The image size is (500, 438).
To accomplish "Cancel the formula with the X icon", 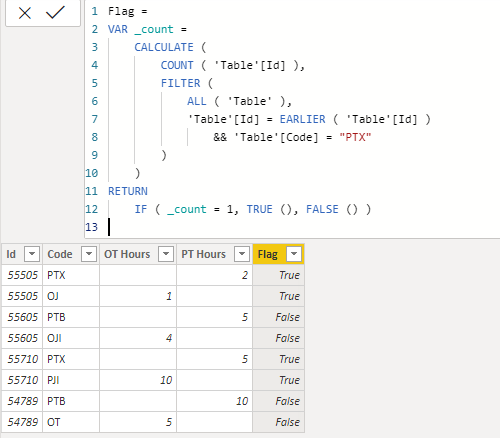I will (x=25, y=13).
